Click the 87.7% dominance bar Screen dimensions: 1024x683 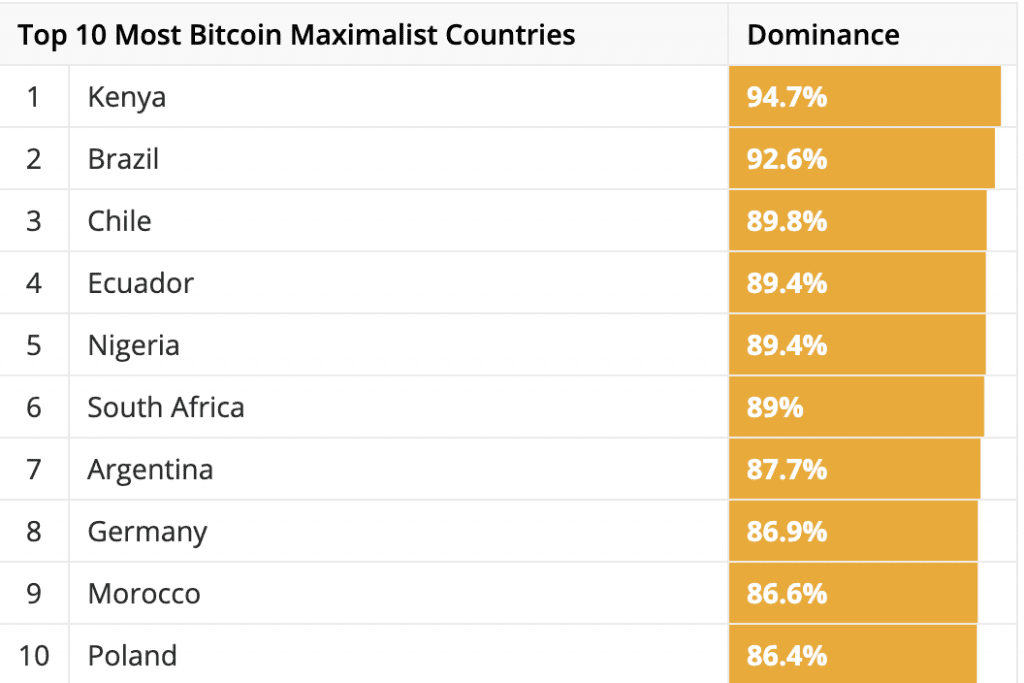(x=854, y=469)
